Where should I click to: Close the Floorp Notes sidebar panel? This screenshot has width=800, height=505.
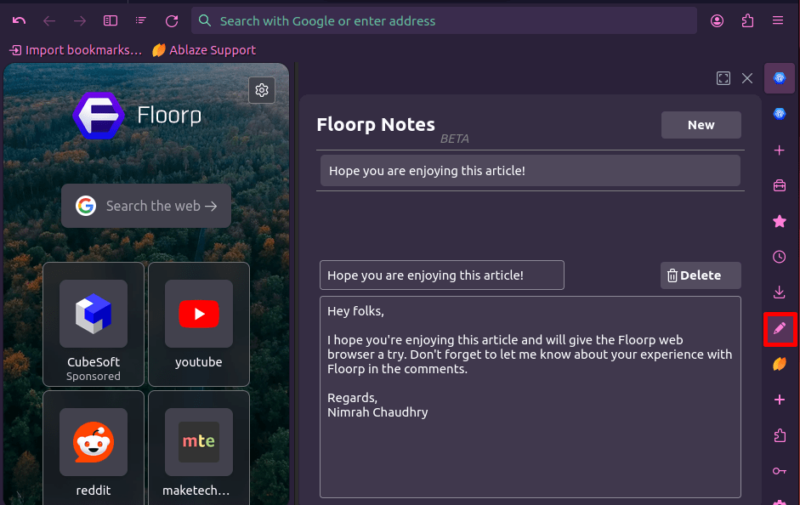[x=747, y=78]
